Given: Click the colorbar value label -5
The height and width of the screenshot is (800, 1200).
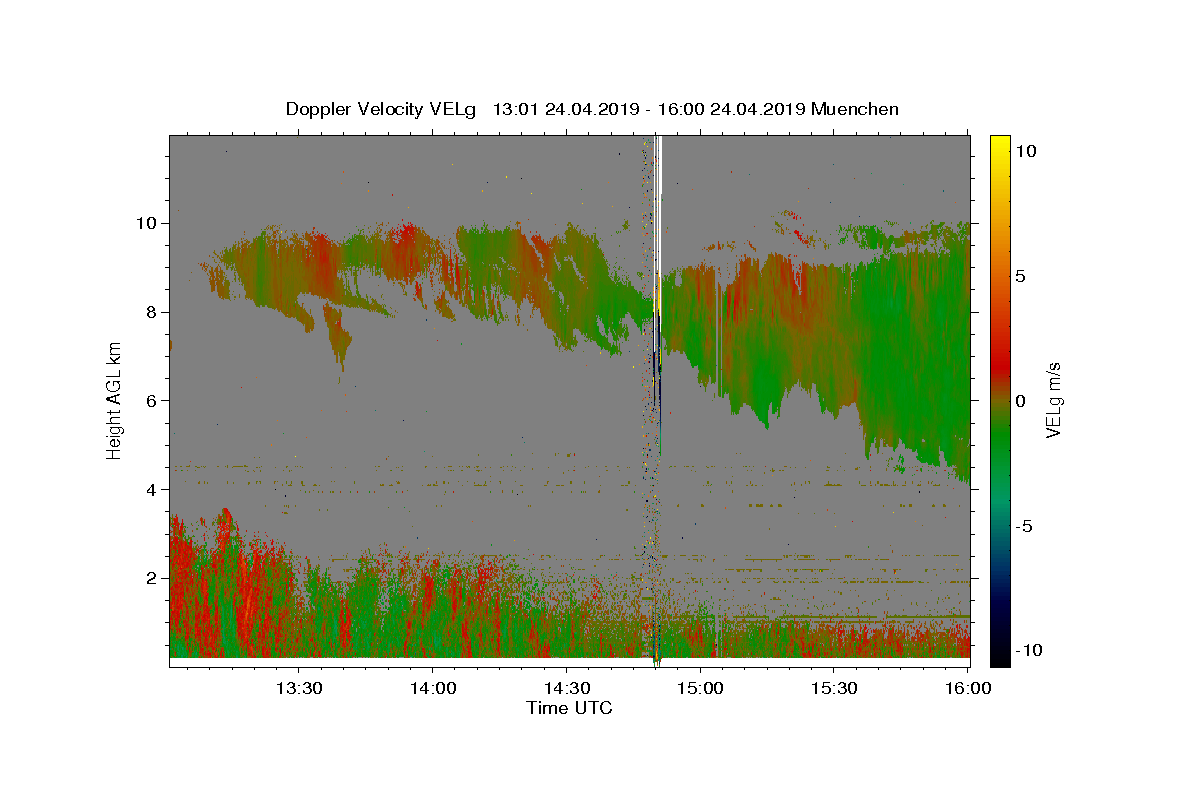Looking at the screenshot, I should tap(1026, 526).
